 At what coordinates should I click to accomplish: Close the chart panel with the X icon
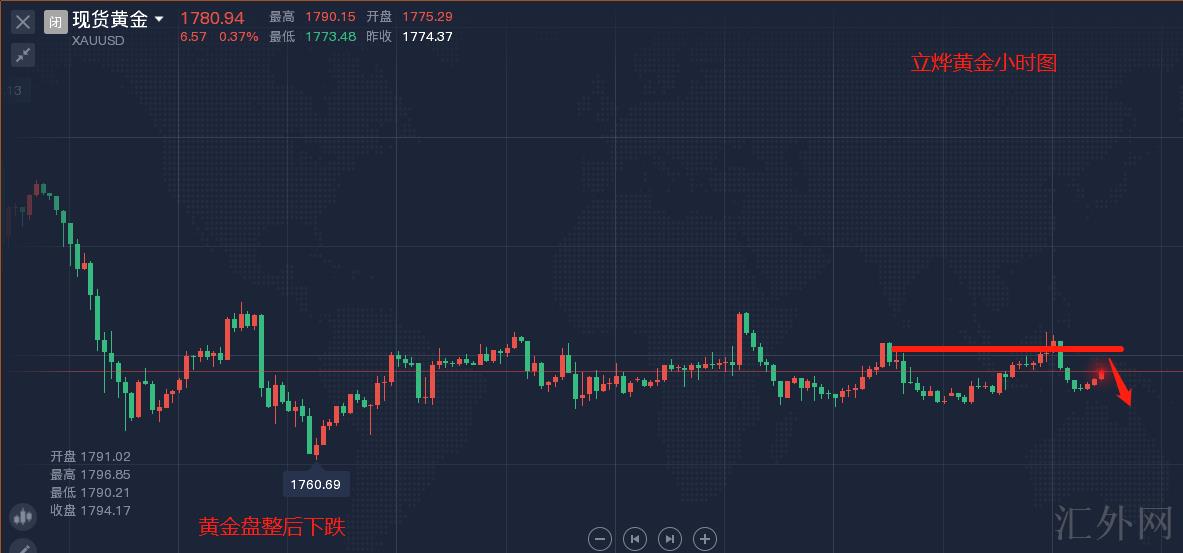(22, 21)
